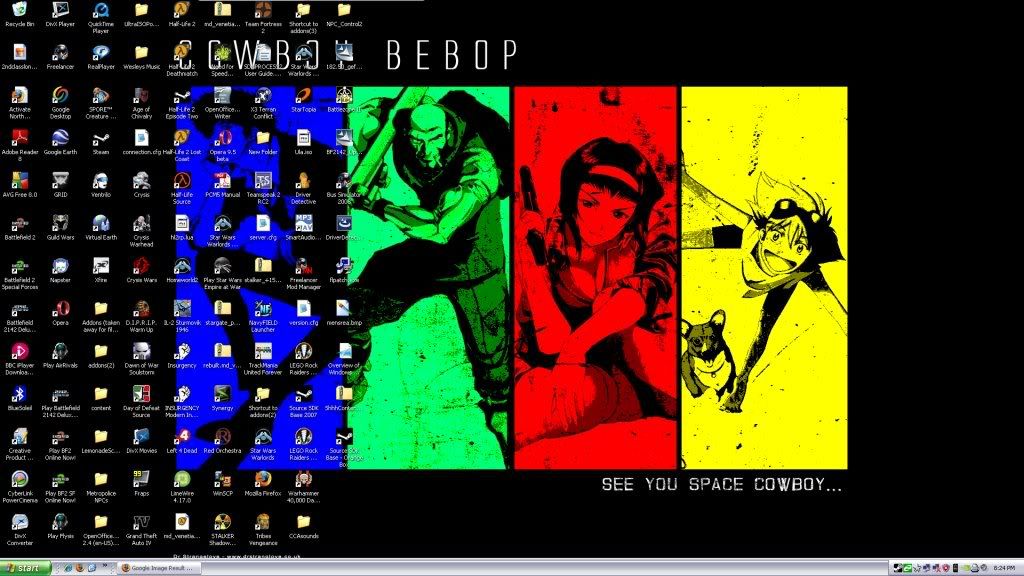Launch Half-Life 2 Lost Coast

(182, 145)
